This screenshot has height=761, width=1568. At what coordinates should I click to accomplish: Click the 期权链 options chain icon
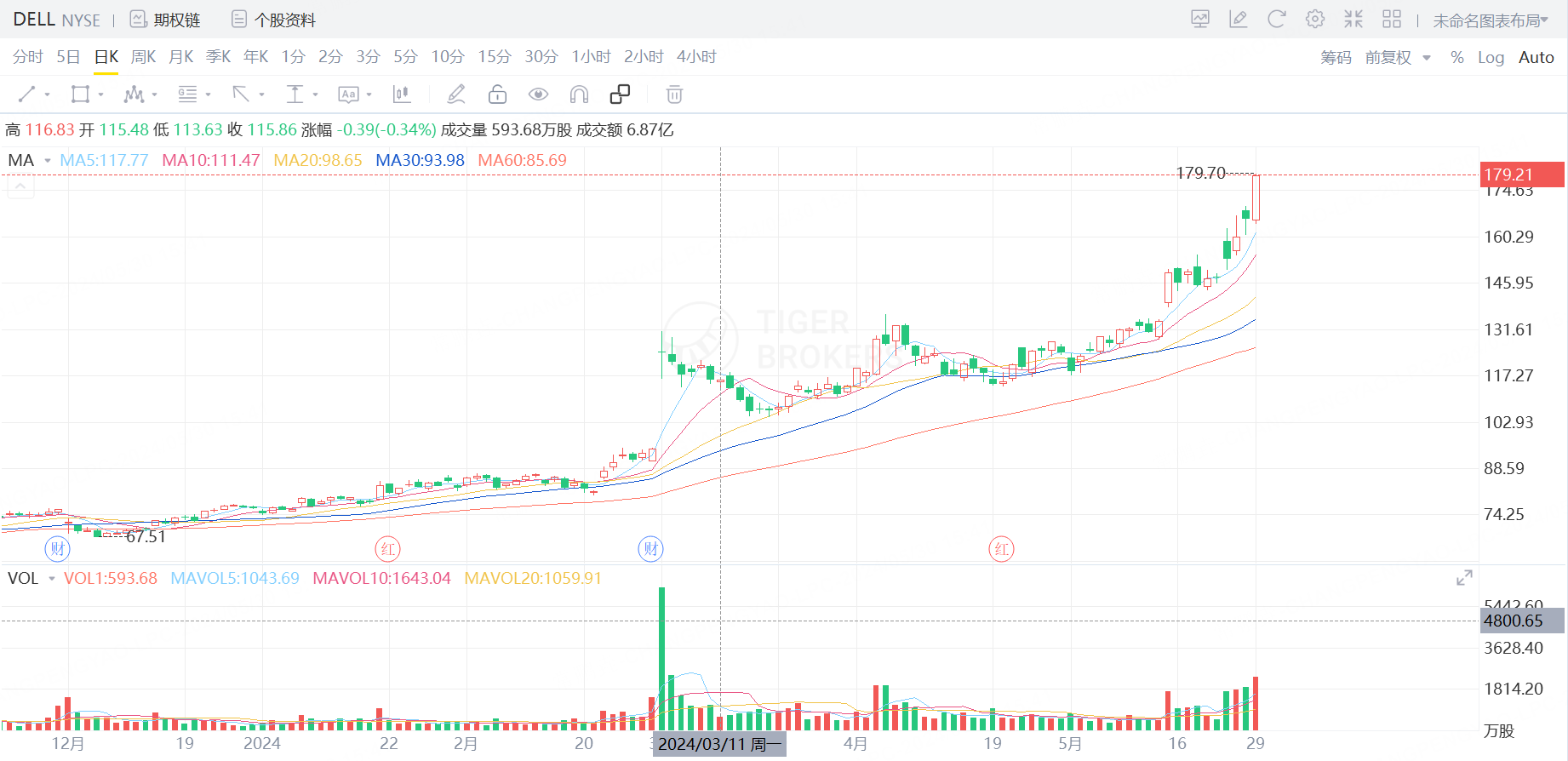pyautogui.click(x=138, y=20)
